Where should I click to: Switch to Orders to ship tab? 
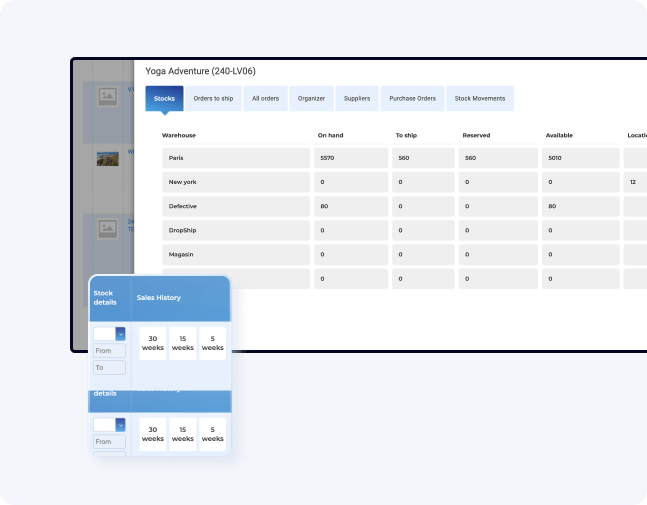[213, 99]
